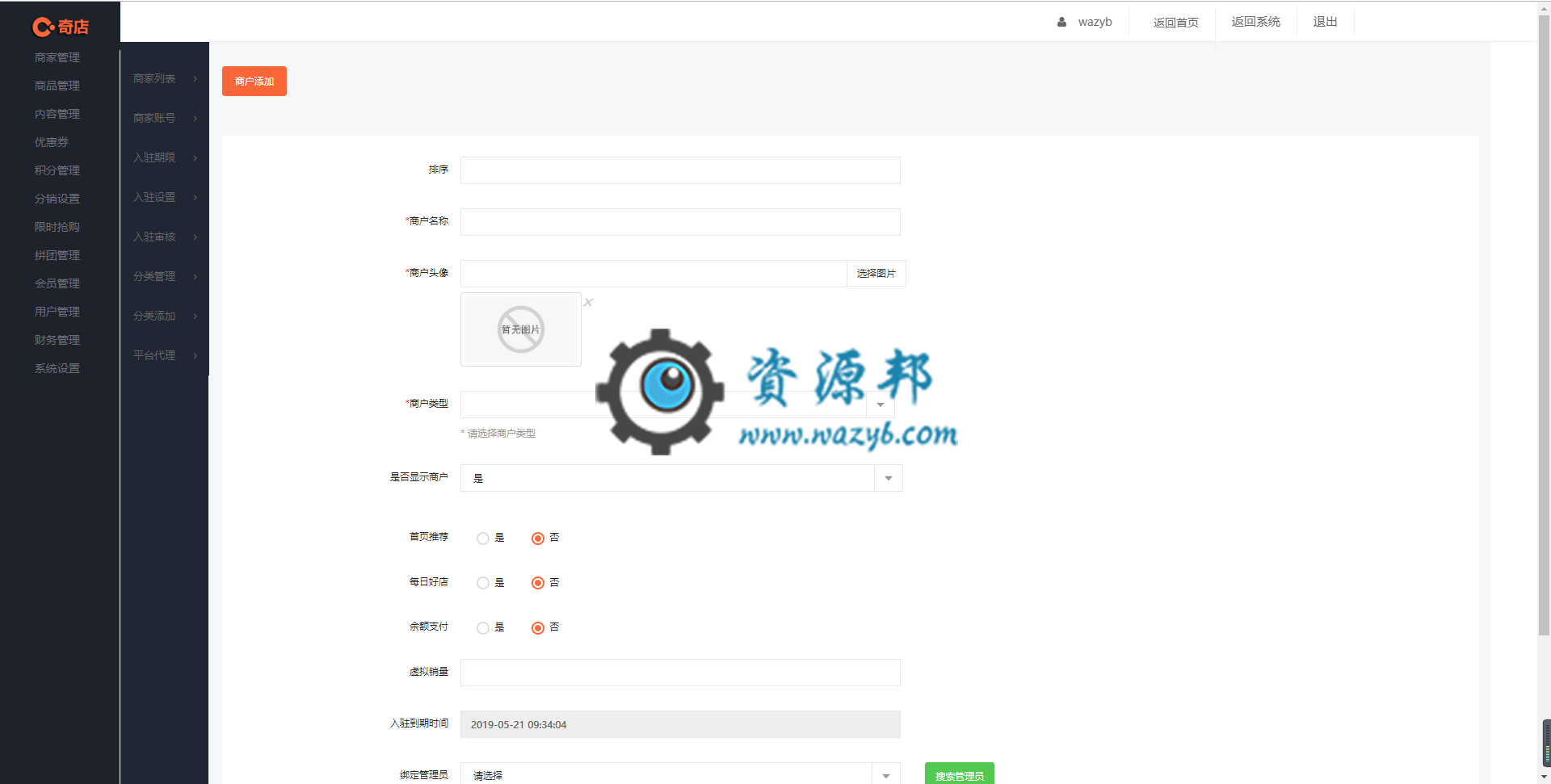Open 限时抢购 in the sidebar

click(57, 227)
